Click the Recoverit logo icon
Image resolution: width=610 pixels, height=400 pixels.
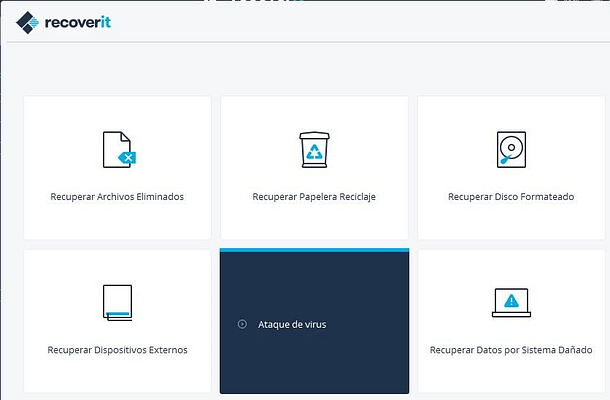pyautogui.click(x=29, y=21)
